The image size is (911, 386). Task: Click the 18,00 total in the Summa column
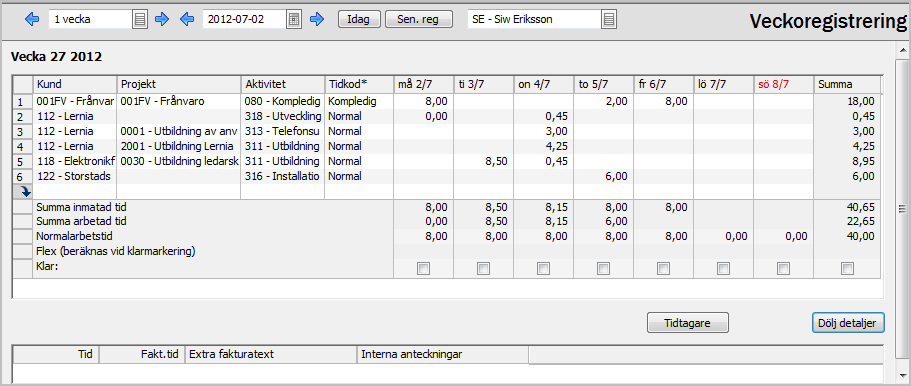coord(847,101)
